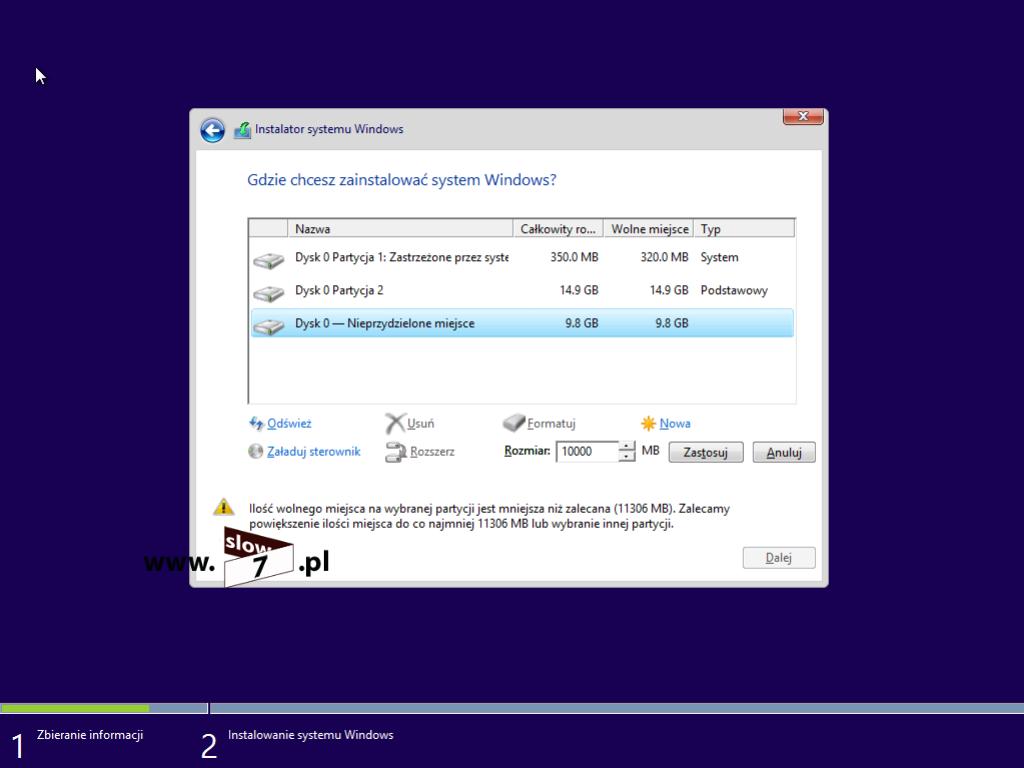Viewport: 1024px width, 768px height.
Task: Proceed with the Dalej button
Action: point(778,558)
